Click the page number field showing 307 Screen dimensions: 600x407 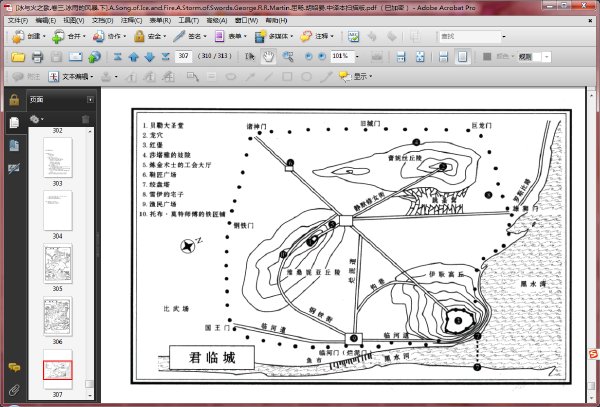[183, 56]
